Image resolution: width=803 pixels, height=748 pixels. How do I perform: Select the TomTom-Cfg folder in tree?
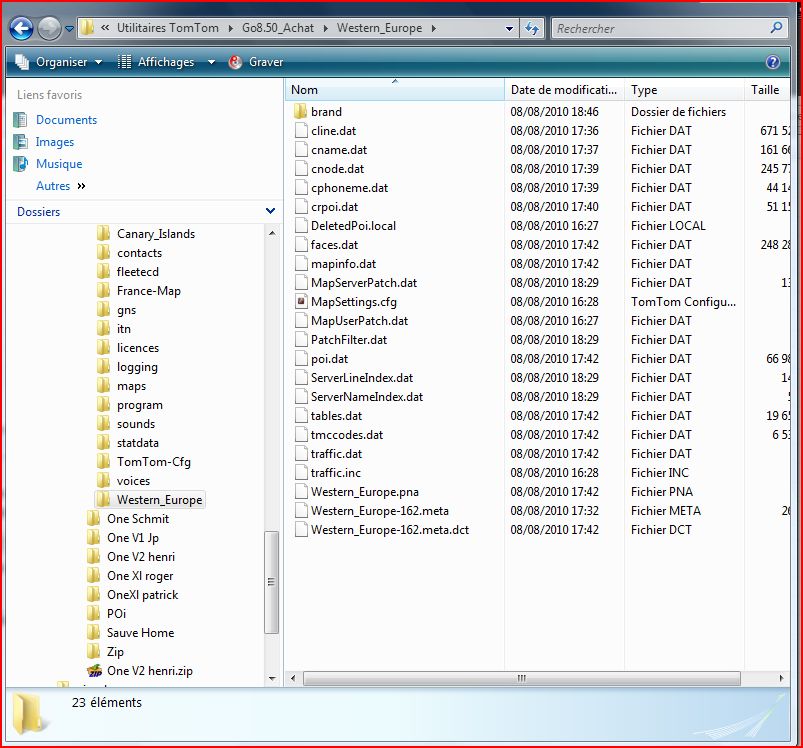[x=154, y=462]
